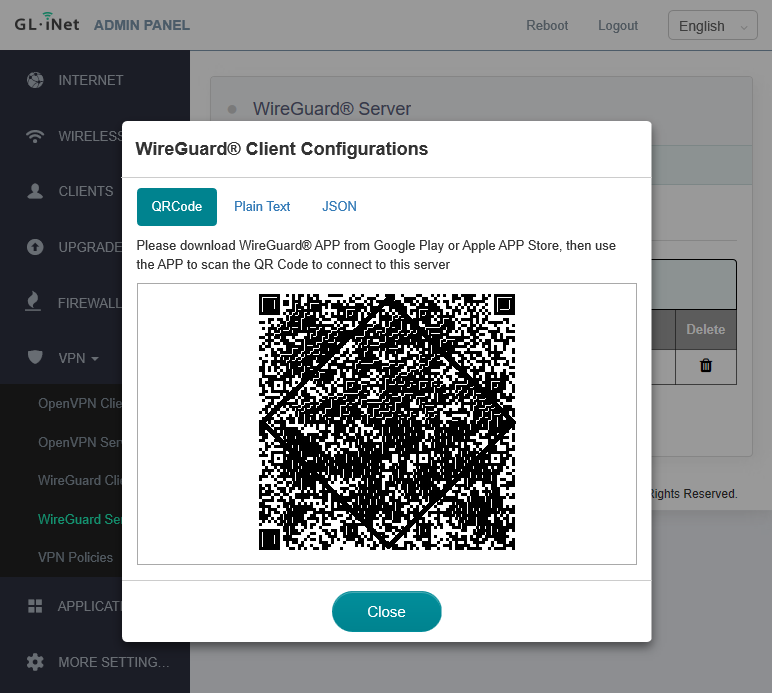
Task: Switch to the Plain Text tab
Action: (x=262, y=207)
